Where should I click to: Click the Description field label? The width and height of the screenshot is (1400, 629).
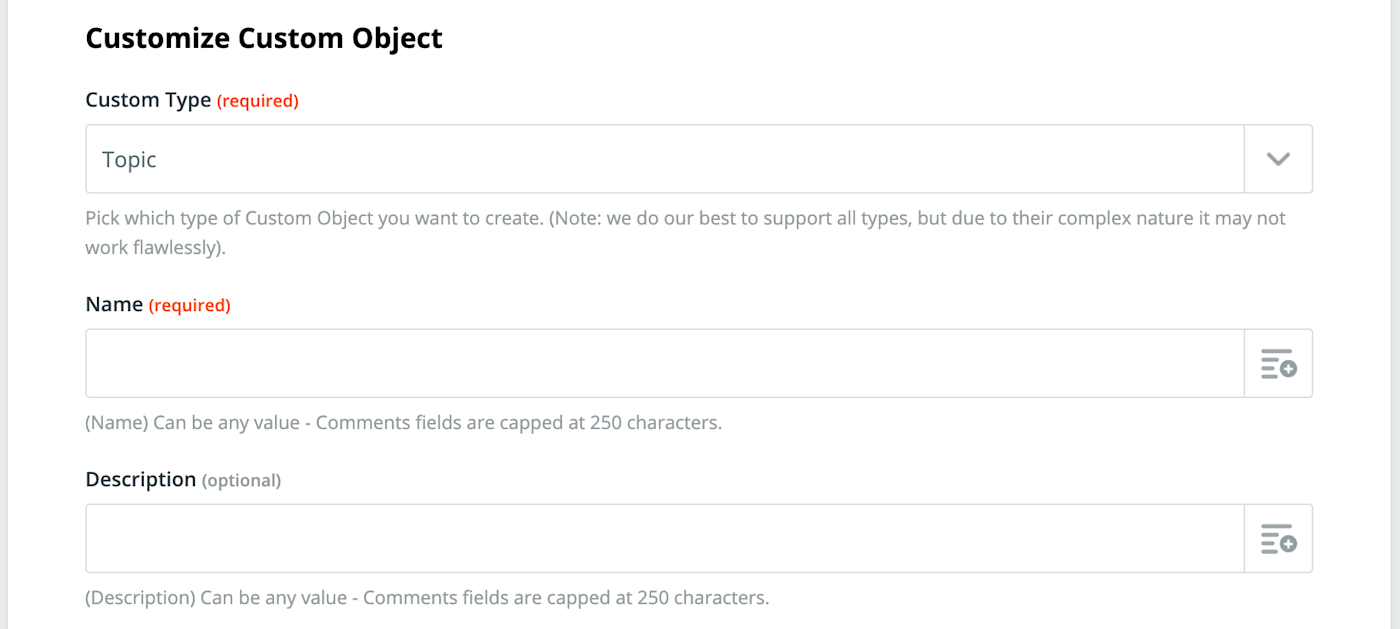(x=140, y=480)
